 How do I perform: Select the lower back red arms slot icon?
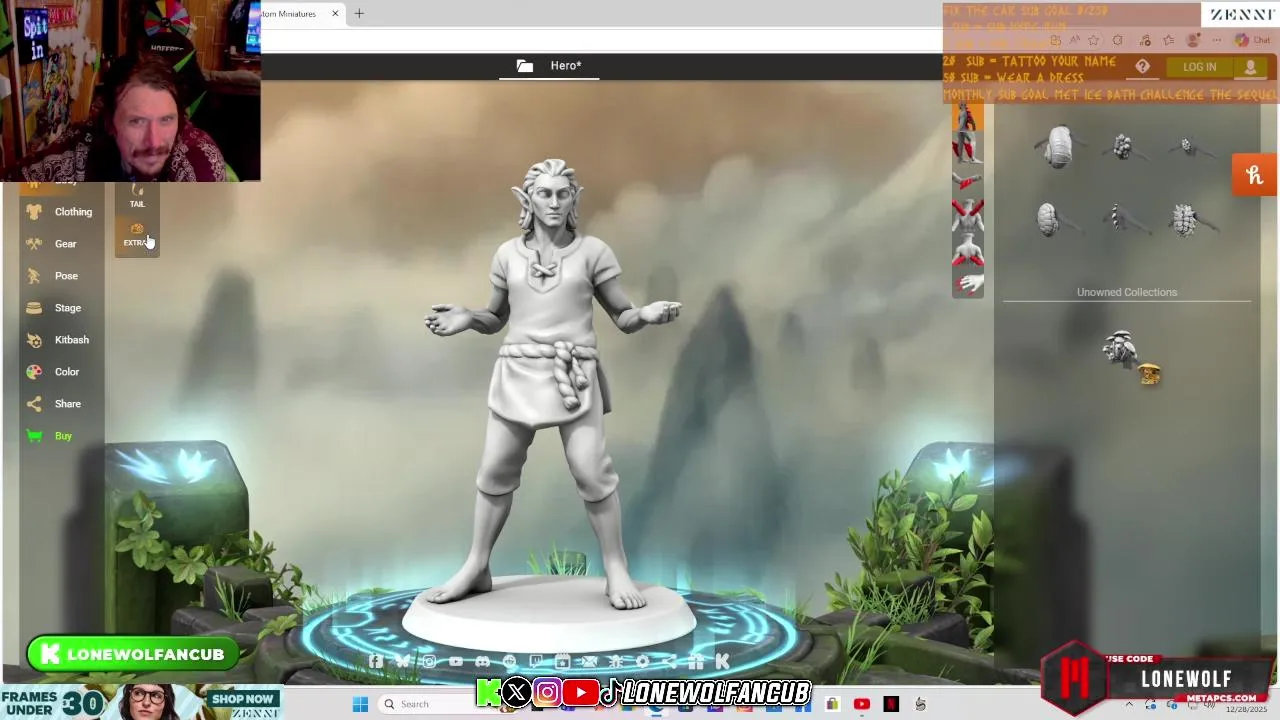point(967,250)
